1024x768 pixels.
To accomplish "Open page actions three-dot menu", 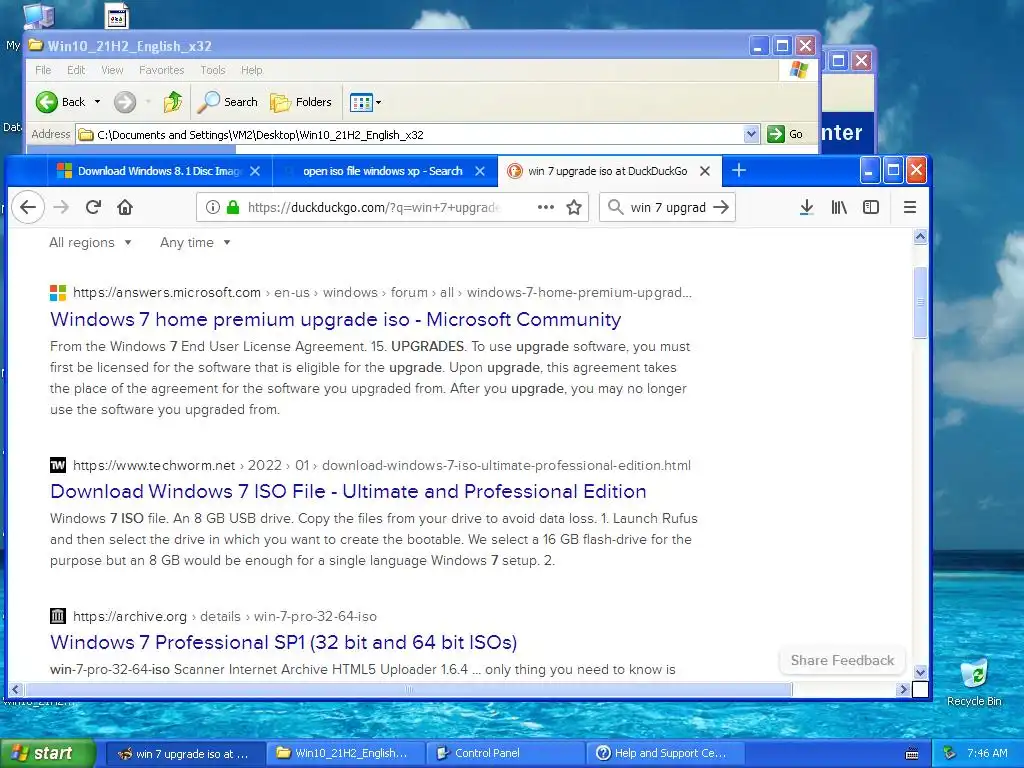I will [545, 208].
